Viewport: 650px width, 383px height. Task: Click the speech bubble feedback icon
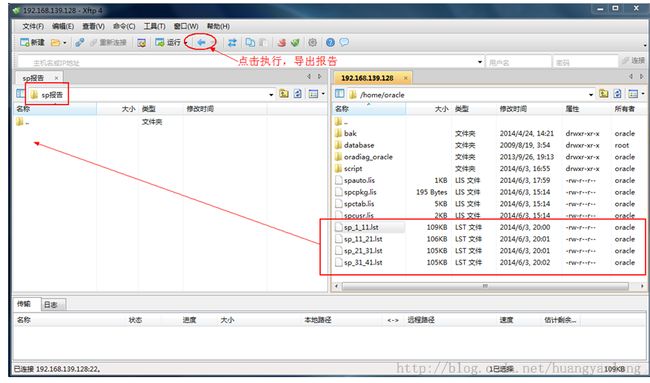coord(344,42)
